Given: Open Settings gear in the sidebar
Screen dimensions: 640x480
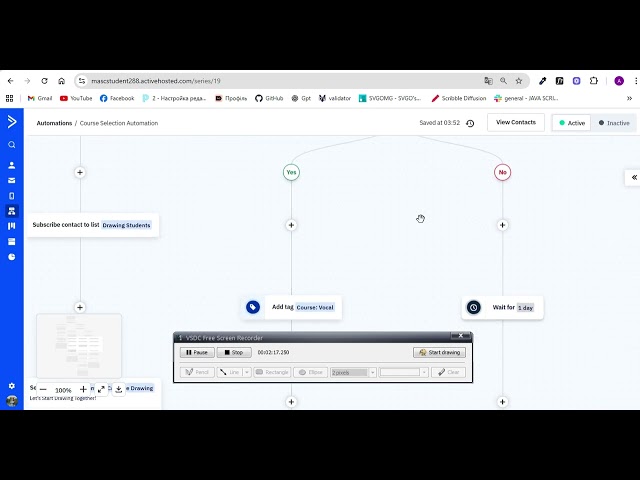Looking at the screenshot, I should click(x=12, y=386).
